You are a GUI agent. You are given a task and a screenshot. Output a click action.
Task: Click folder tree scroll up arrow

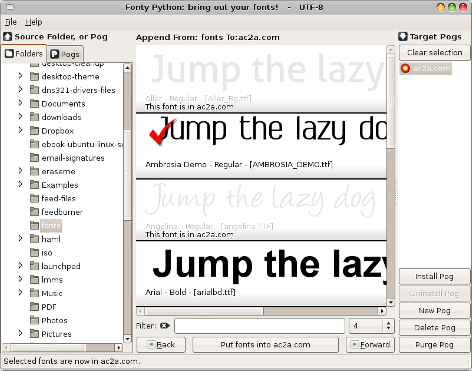click(127, 68)
